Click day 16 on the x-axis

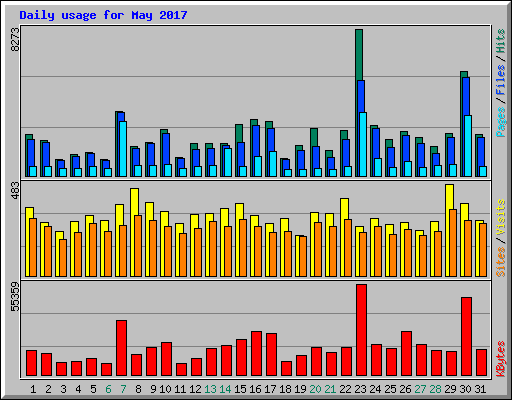(x=255, y=389)
